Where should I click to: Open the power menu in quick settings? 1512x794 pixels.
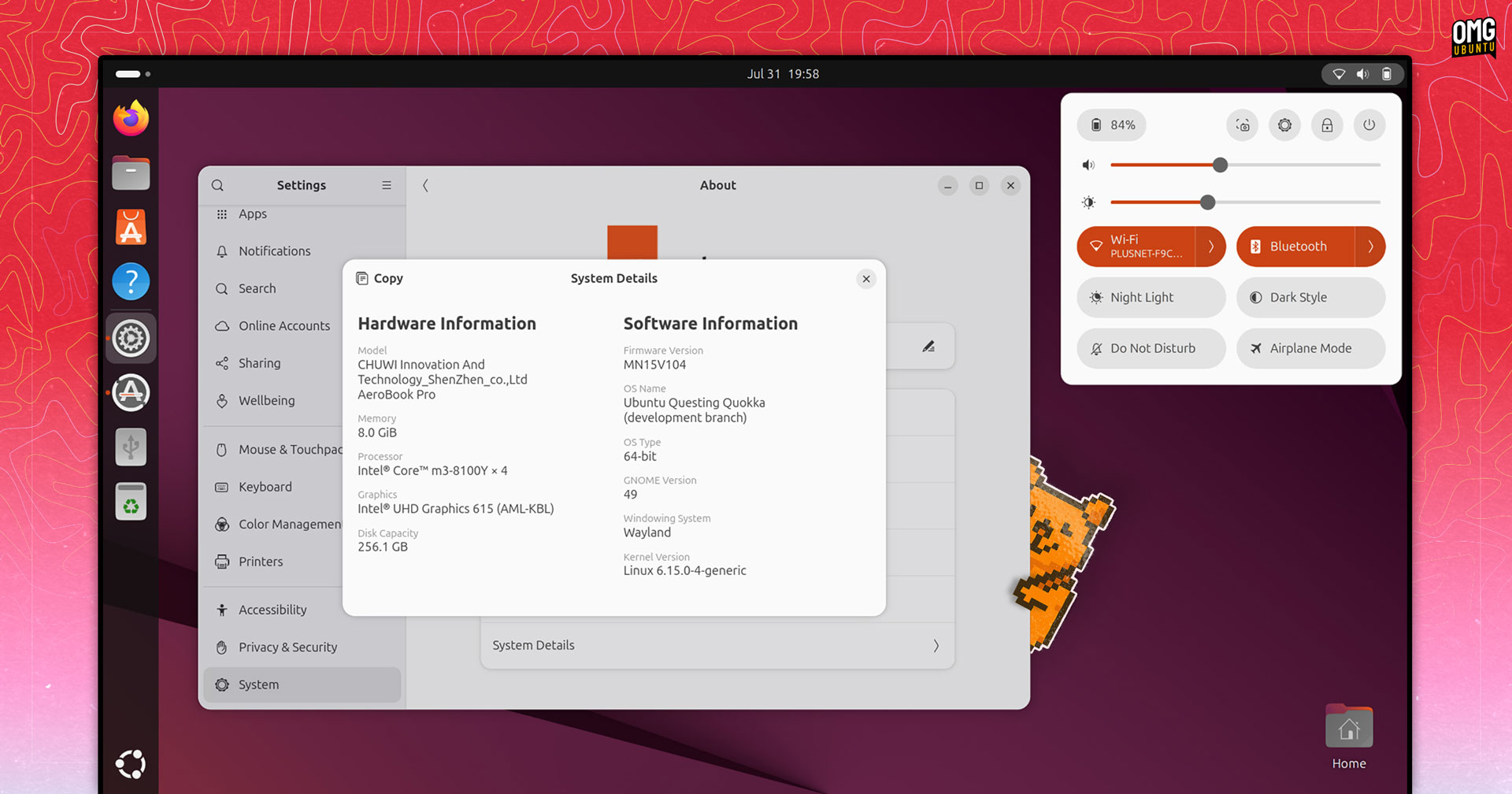(x=1369, y=124)
